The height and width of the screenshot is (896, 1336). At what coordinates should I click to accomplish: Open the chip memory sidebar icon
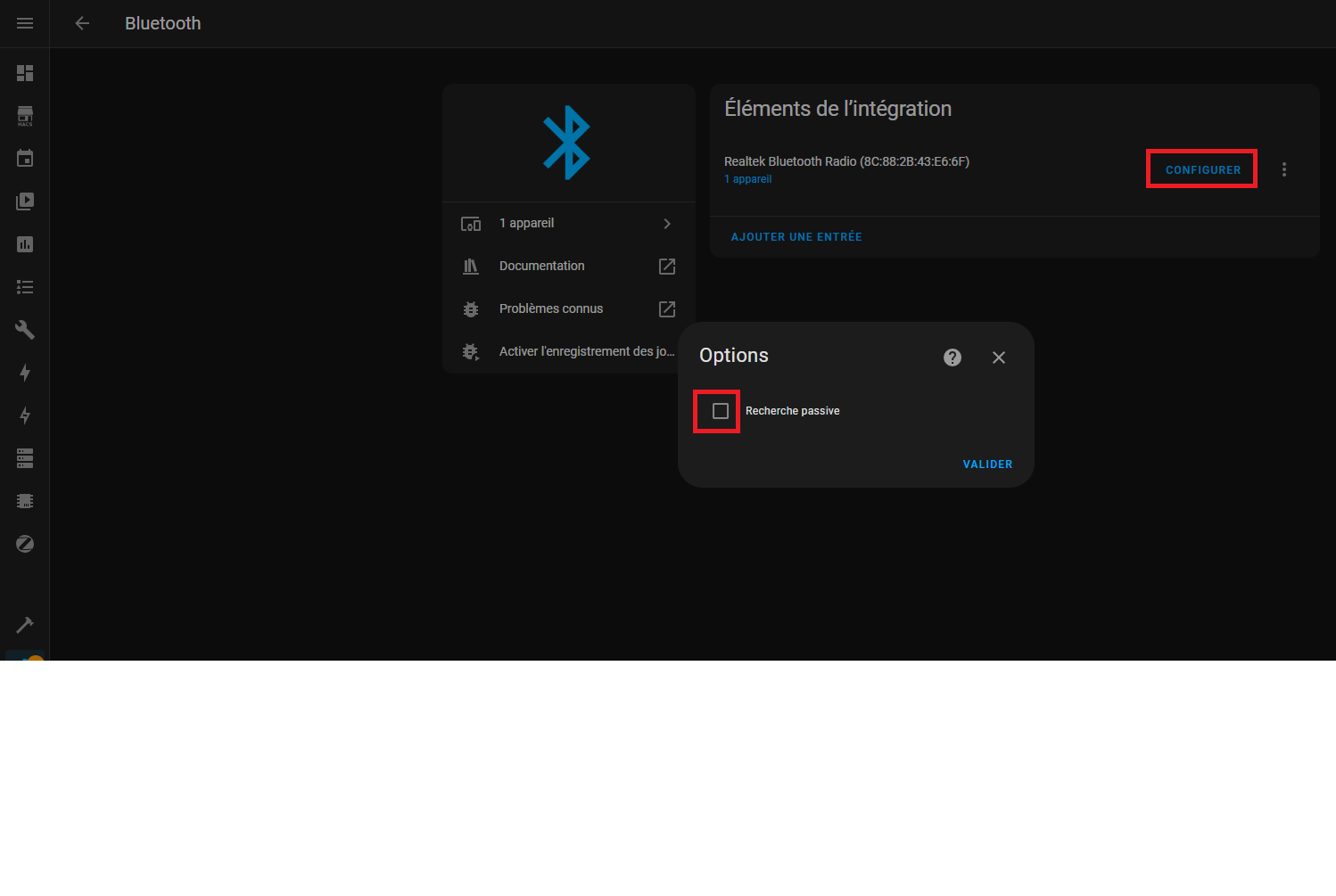(25, 501)
